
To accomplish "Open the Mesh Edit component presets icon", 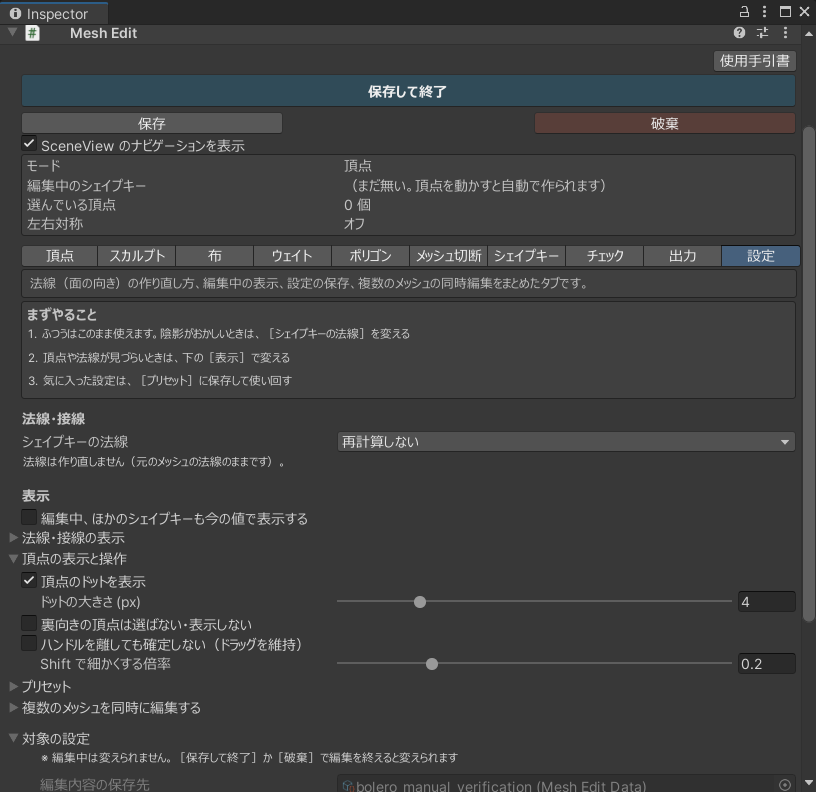I will click(x=762, y=33).
